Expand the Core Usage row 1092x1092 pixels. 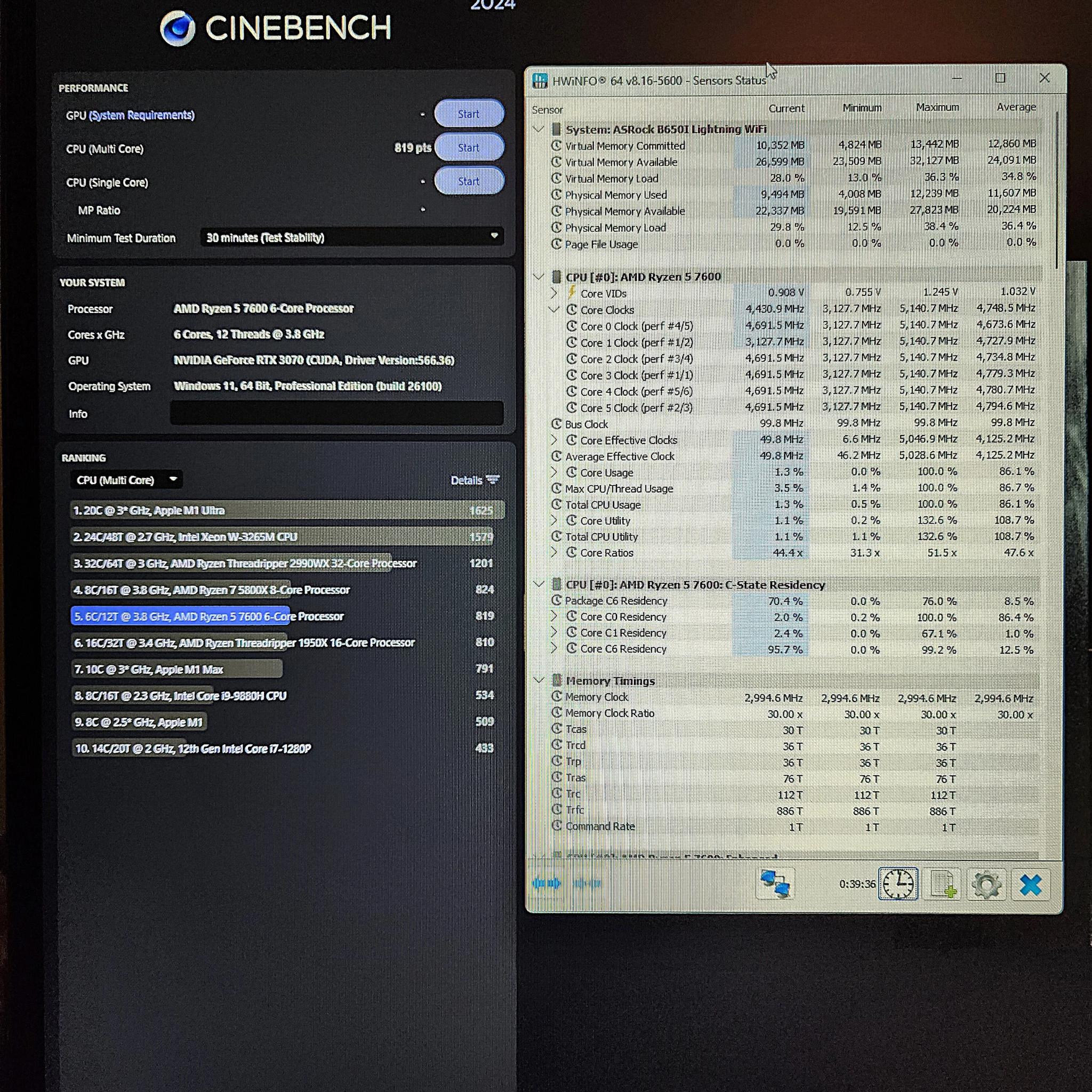554,472
